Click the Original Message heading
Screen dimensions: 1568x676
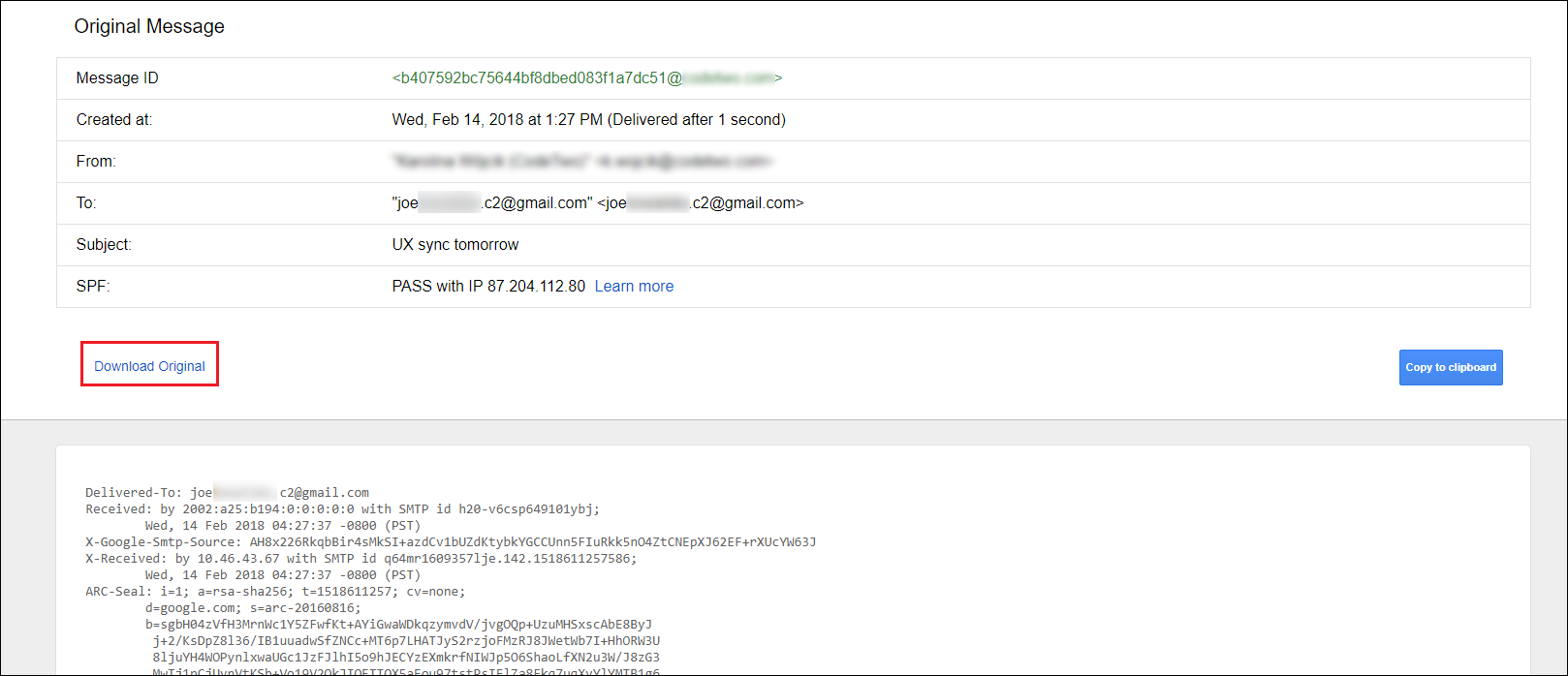click(x=149, y=26)
